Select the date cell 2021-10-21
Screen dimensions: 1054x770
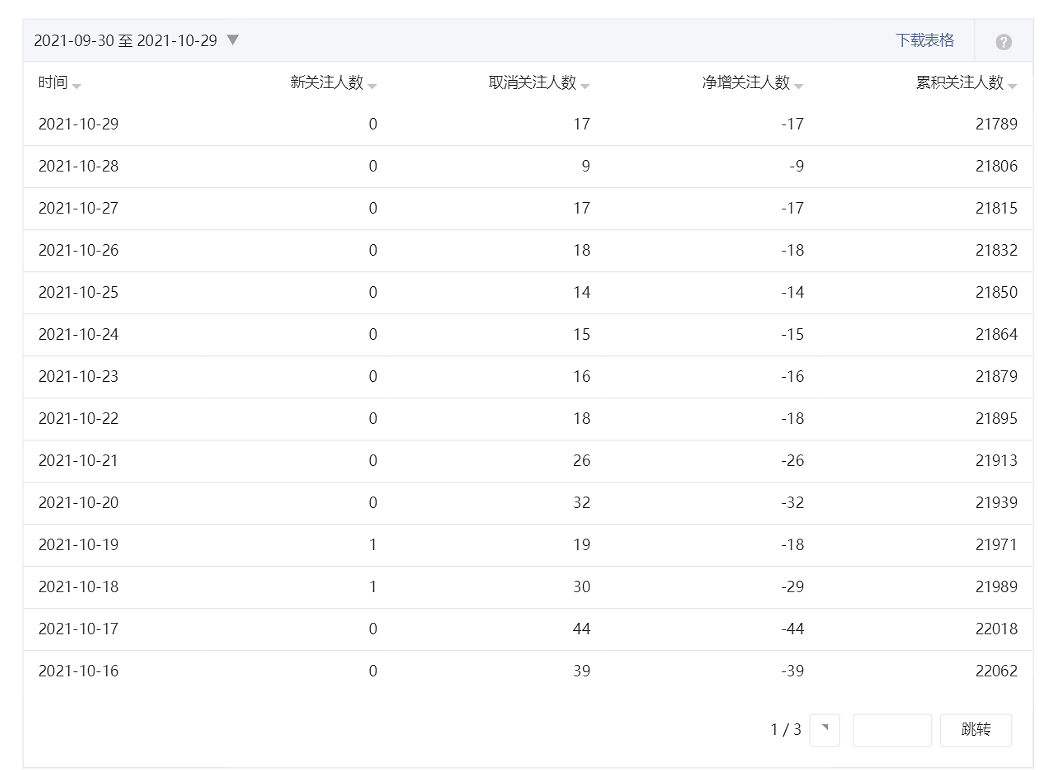tap(79, 461)
